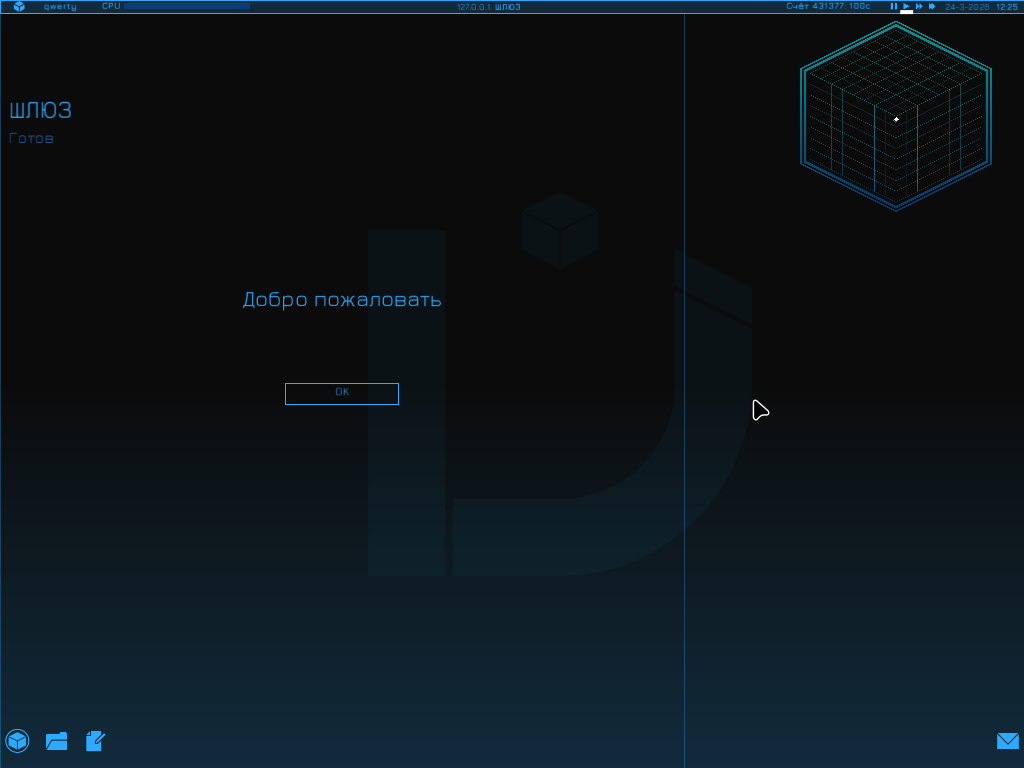Pause the game with the pause control
The image size is (1024, 768).
(x=894, y=7)
